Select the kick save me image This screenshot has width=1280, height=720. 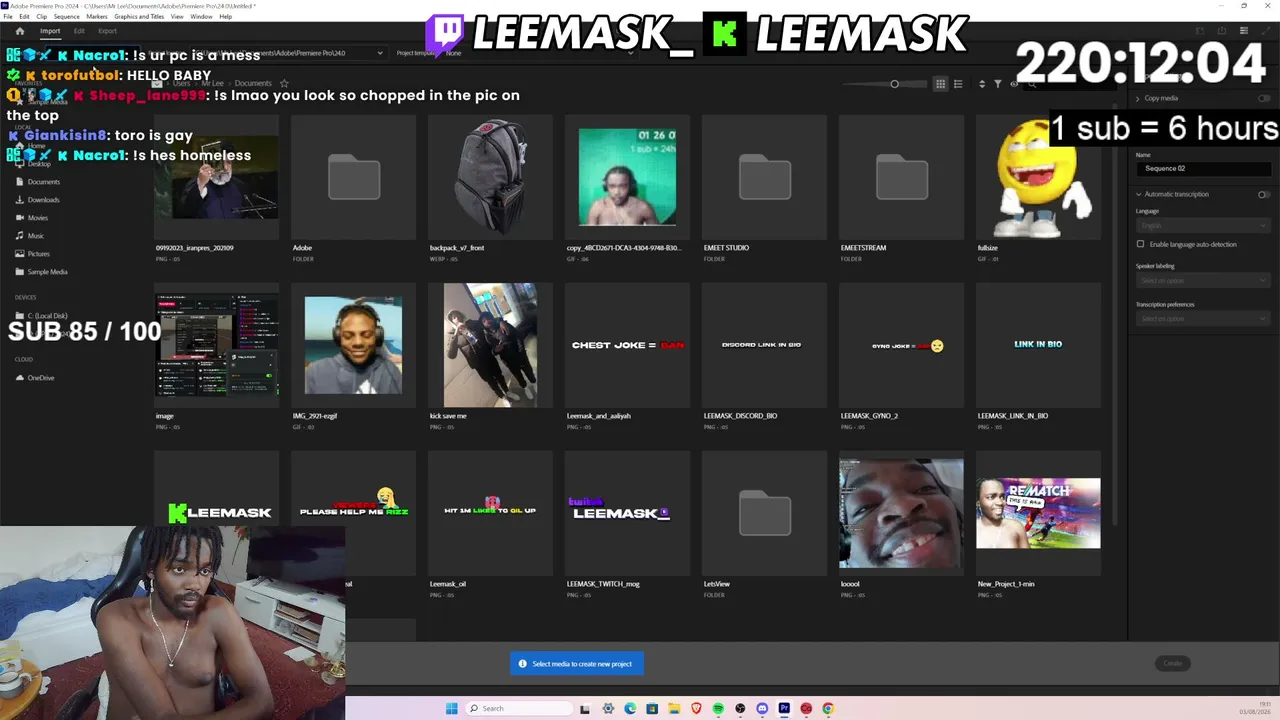490,345
